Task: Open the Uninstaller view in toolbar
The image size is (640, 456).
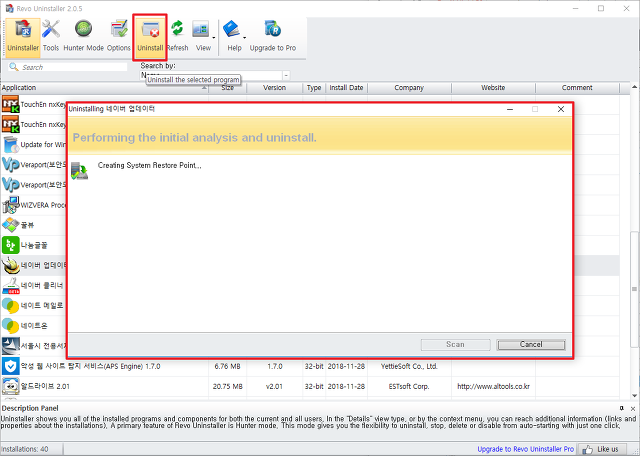Action: 23,36
